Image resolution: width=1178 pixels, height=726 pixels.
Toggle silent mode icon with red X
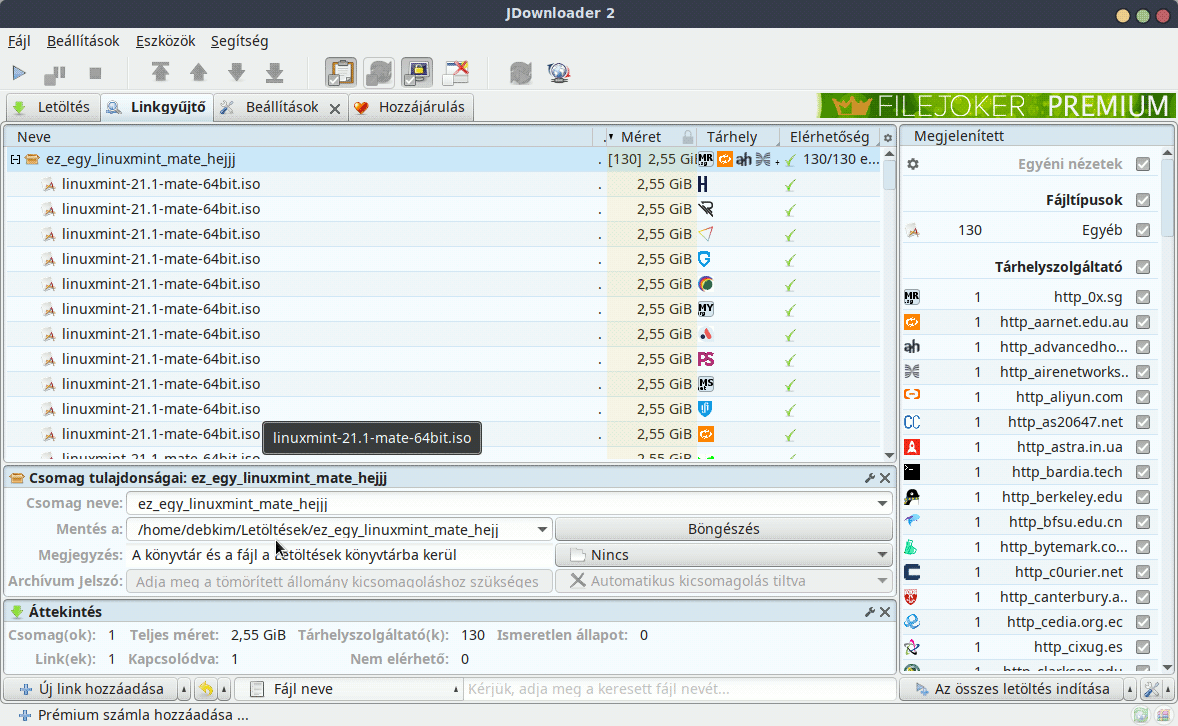coord(456,72)
